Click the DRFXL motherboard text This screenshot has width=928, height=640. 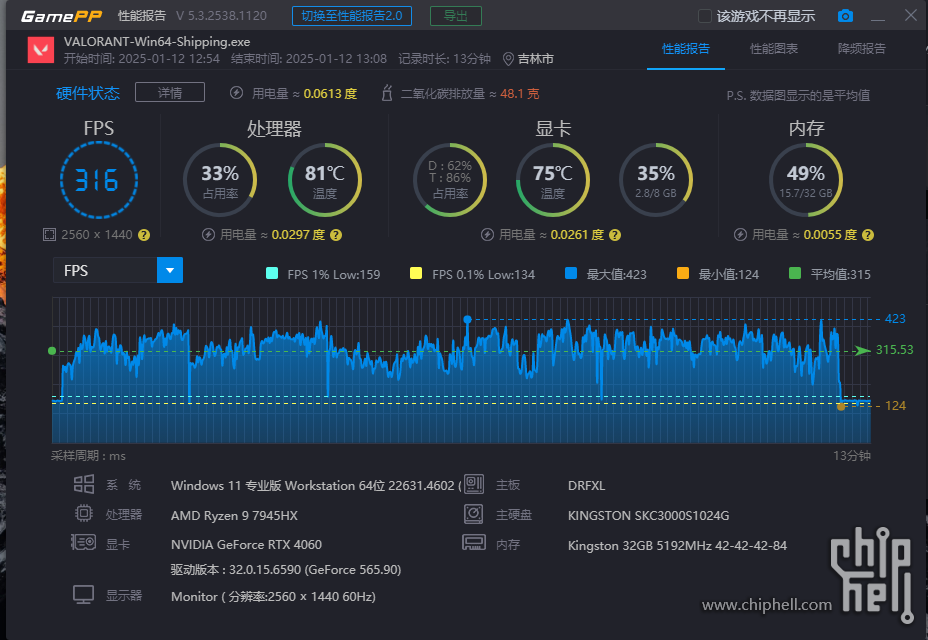587,485
